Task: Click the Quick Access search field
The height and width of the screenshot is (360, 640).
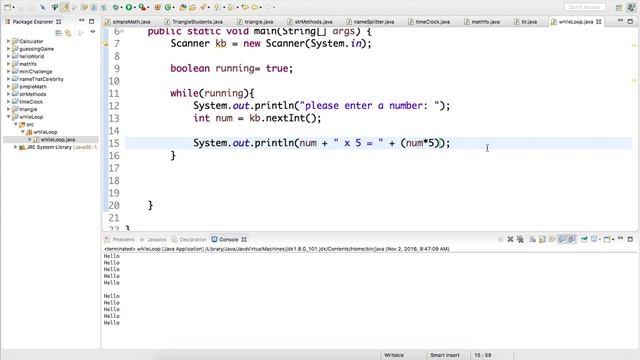Action: tap(584, 7)
